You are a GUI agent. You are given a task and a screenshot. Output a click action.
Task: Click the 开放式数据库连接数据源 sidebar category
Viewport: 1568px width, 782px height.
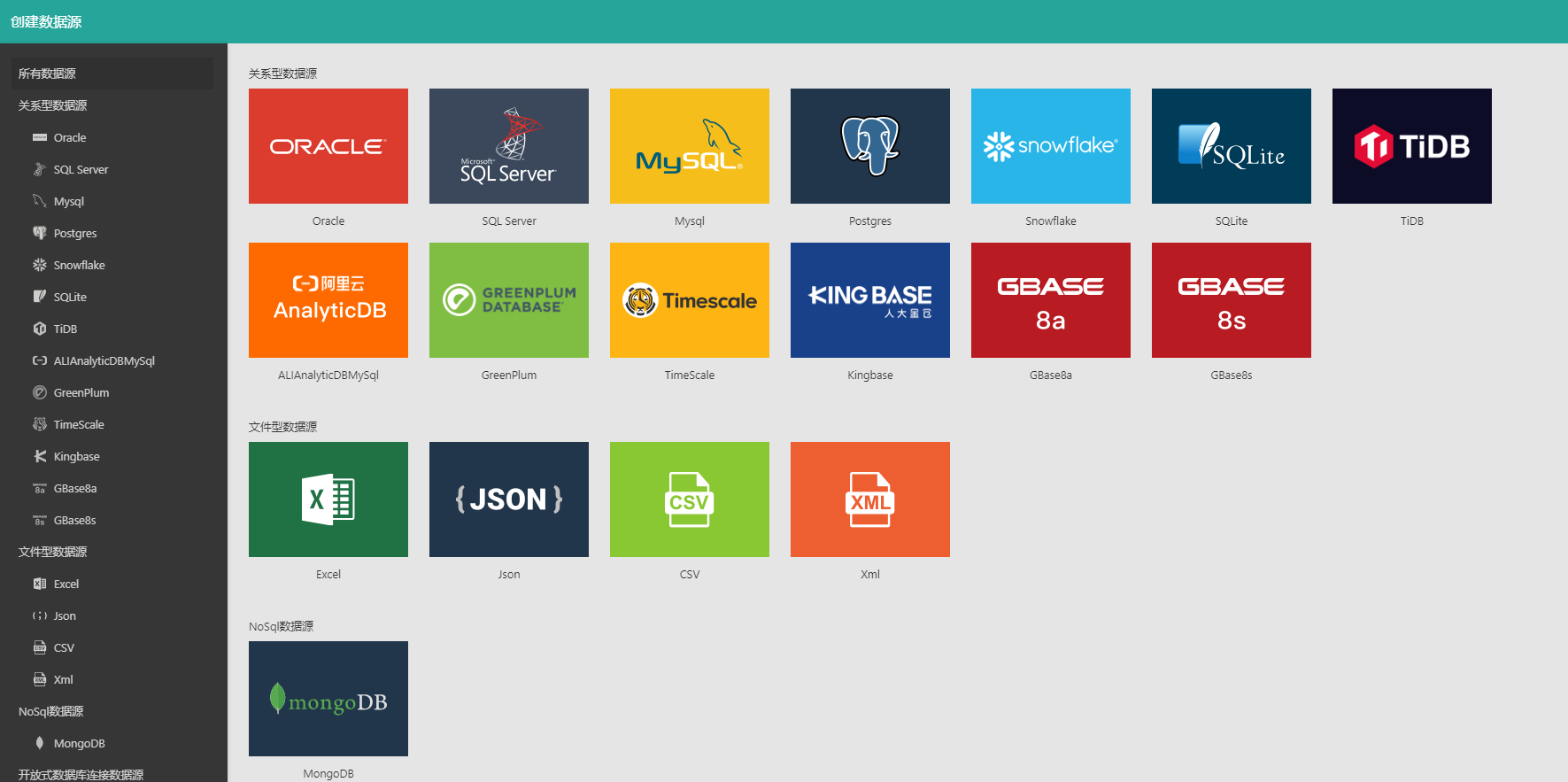pos(81,775)
